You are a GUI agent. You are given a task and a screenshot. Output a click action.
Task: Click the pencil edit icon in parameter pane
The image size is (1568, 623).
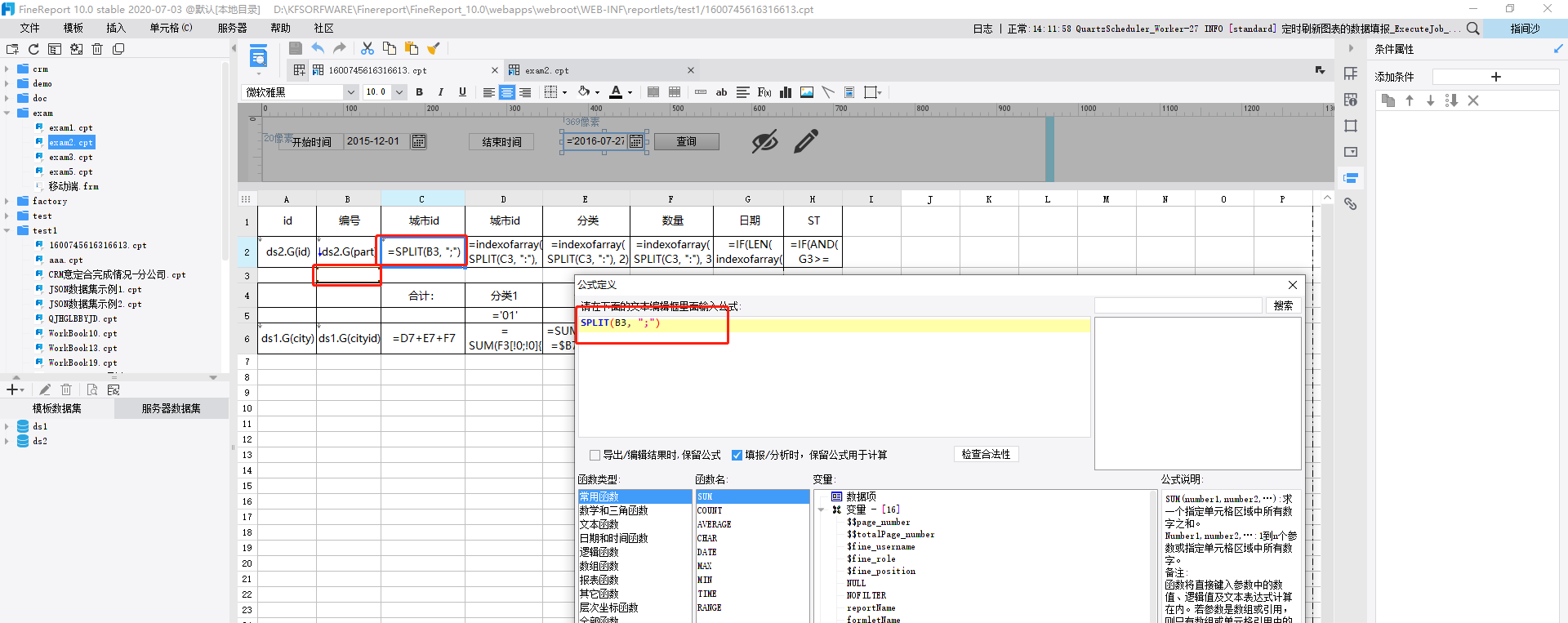pos(806,141)
